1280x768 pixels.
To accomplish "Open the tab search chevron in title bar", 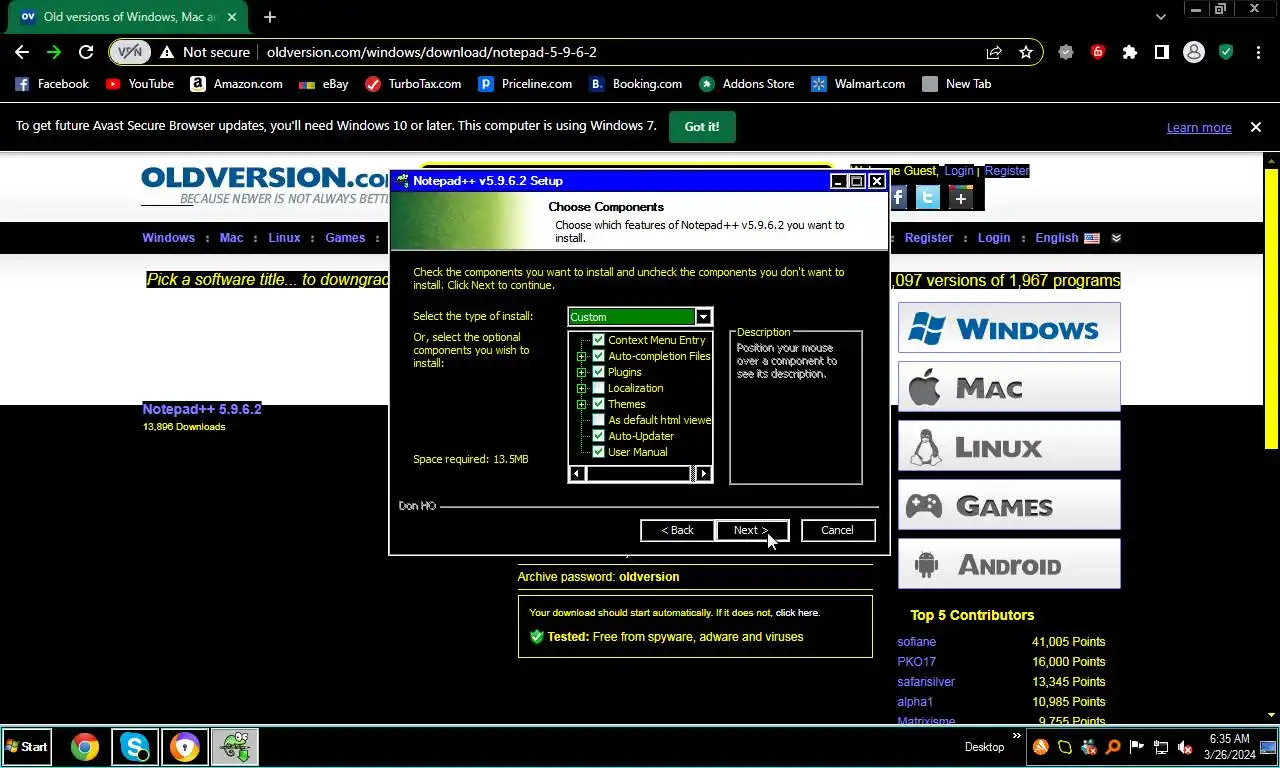I will tap(1160, 17).
